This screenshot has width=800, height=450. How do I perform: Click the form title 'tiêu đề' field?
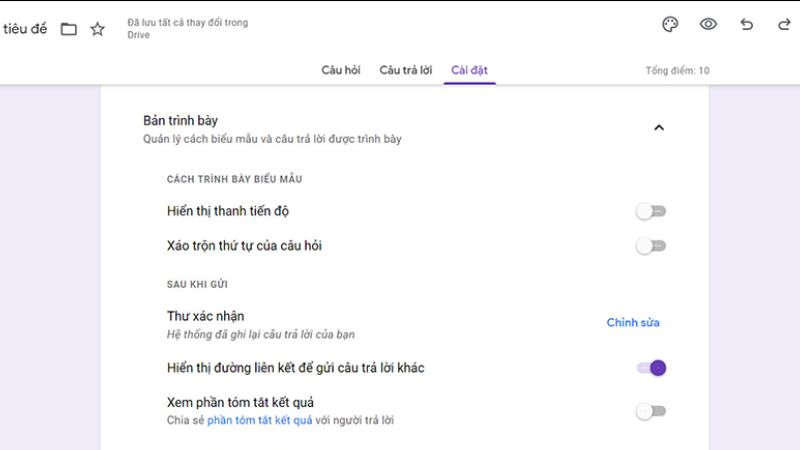[25, 29]
